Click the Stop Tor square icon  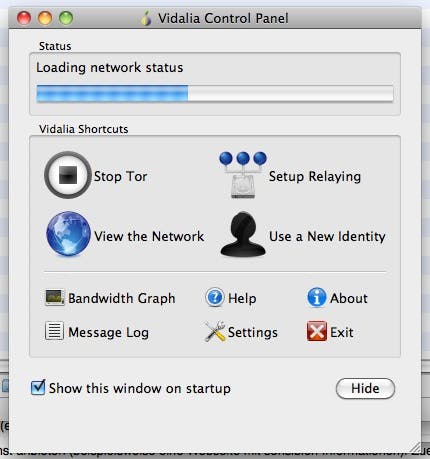click(68, 175)
